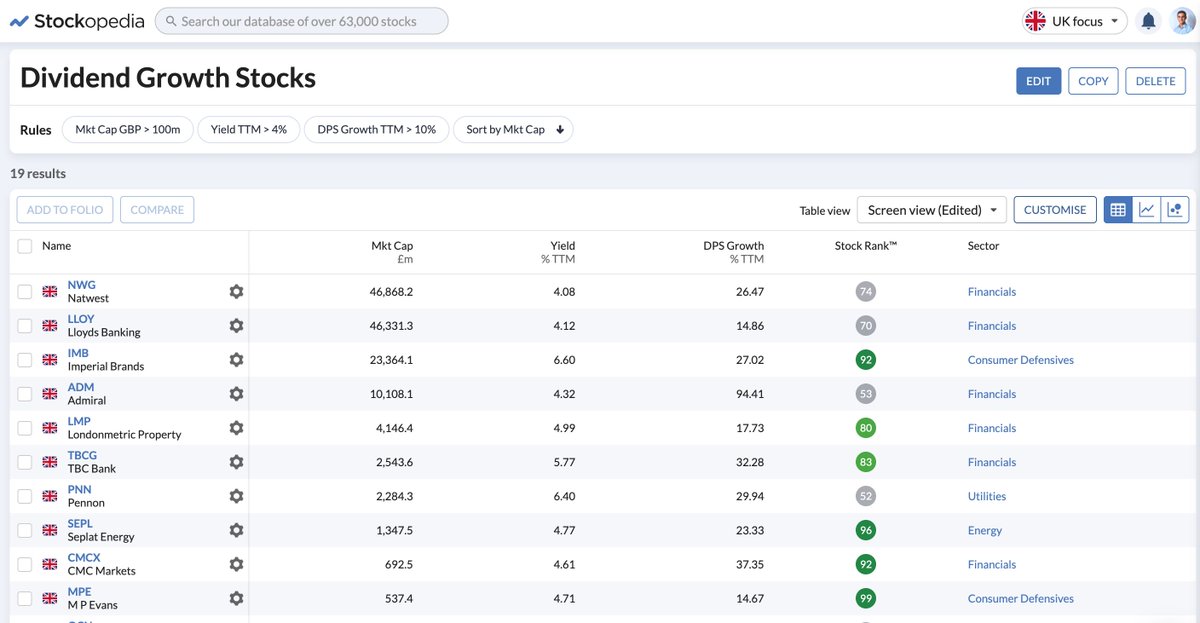Tick the checkbox for CMC Markets
The image size is (1200, 623).
[25, 564]
